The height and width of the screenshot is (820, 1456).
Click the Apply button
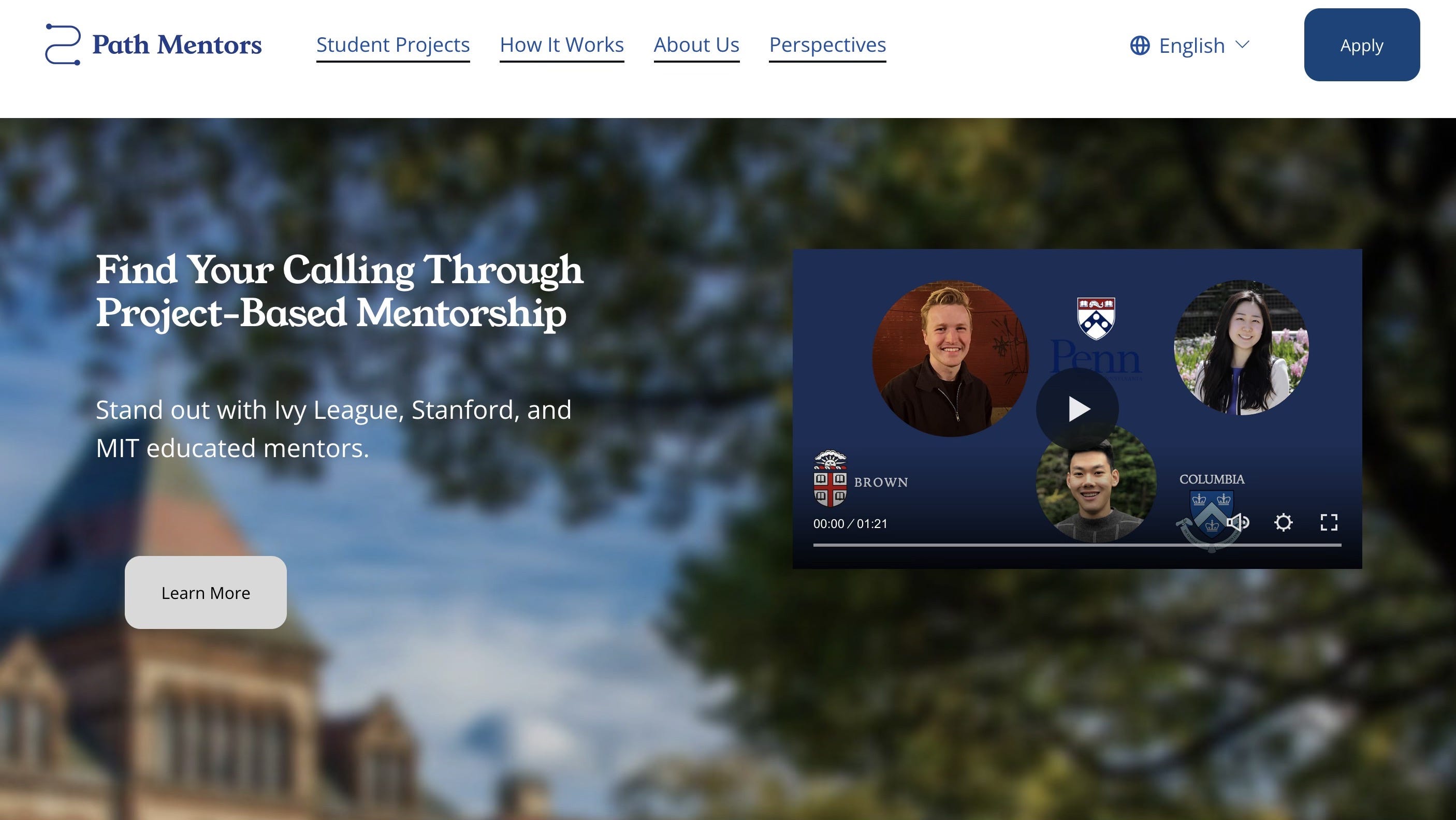tap(1362, 45)
